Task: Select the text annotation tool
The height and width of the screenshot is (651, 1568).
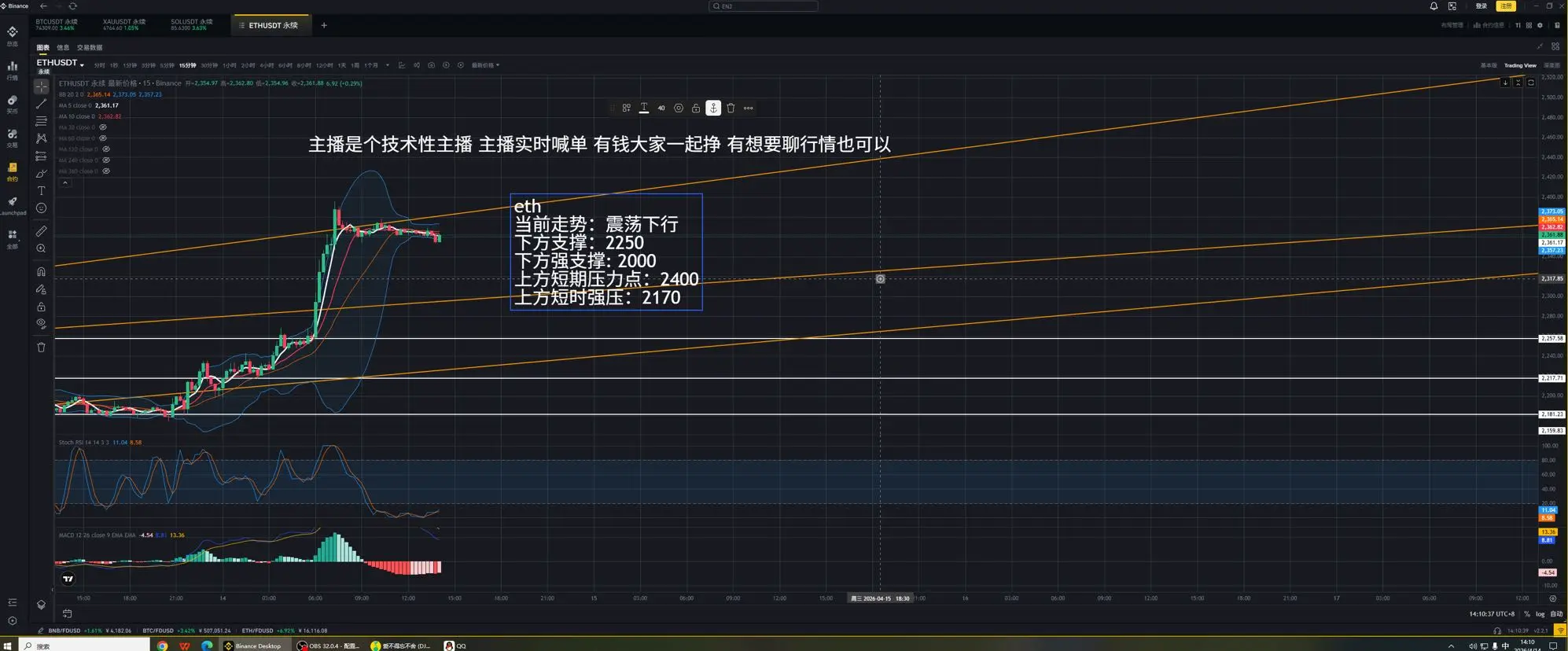Action: click(x=41, y=190)
